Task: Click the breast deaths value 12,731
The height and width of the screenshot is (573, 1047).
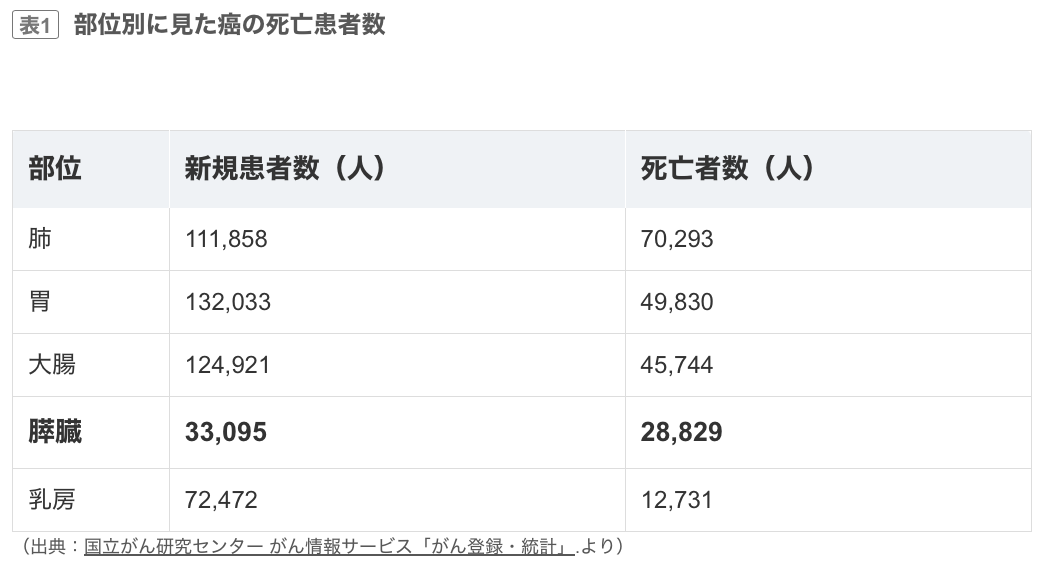Action: [677, 499]
